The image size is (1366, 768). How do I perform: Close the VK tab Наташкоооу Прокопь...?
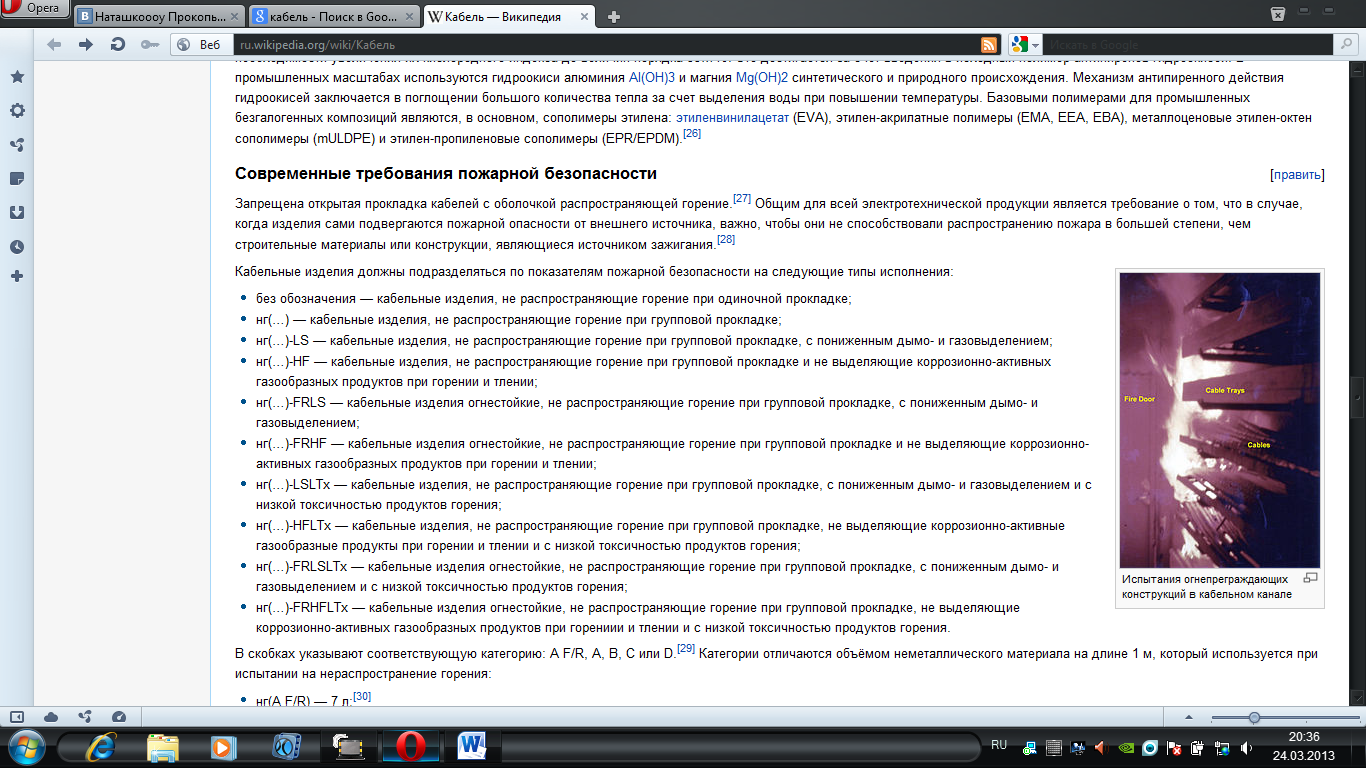235,16
